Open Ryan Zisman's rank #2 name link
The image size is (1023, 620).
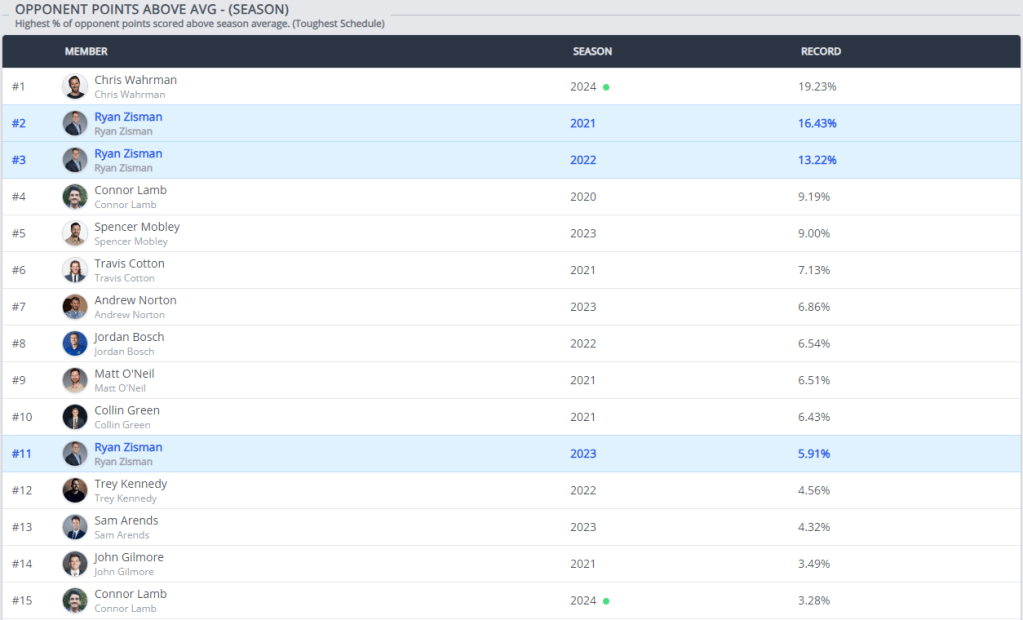(x=128, y=117)
